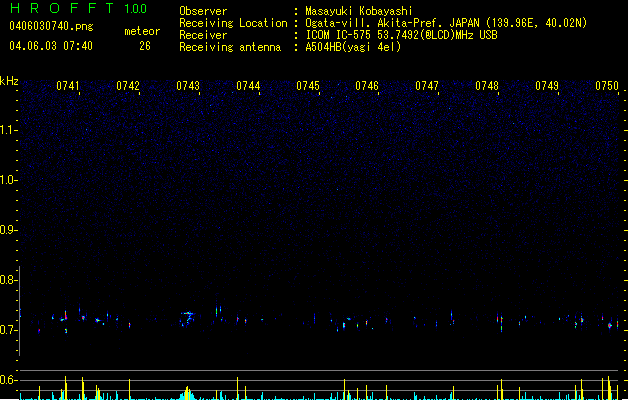
Task: Click the 0741 time marker
Action: (x=67, y=86)
